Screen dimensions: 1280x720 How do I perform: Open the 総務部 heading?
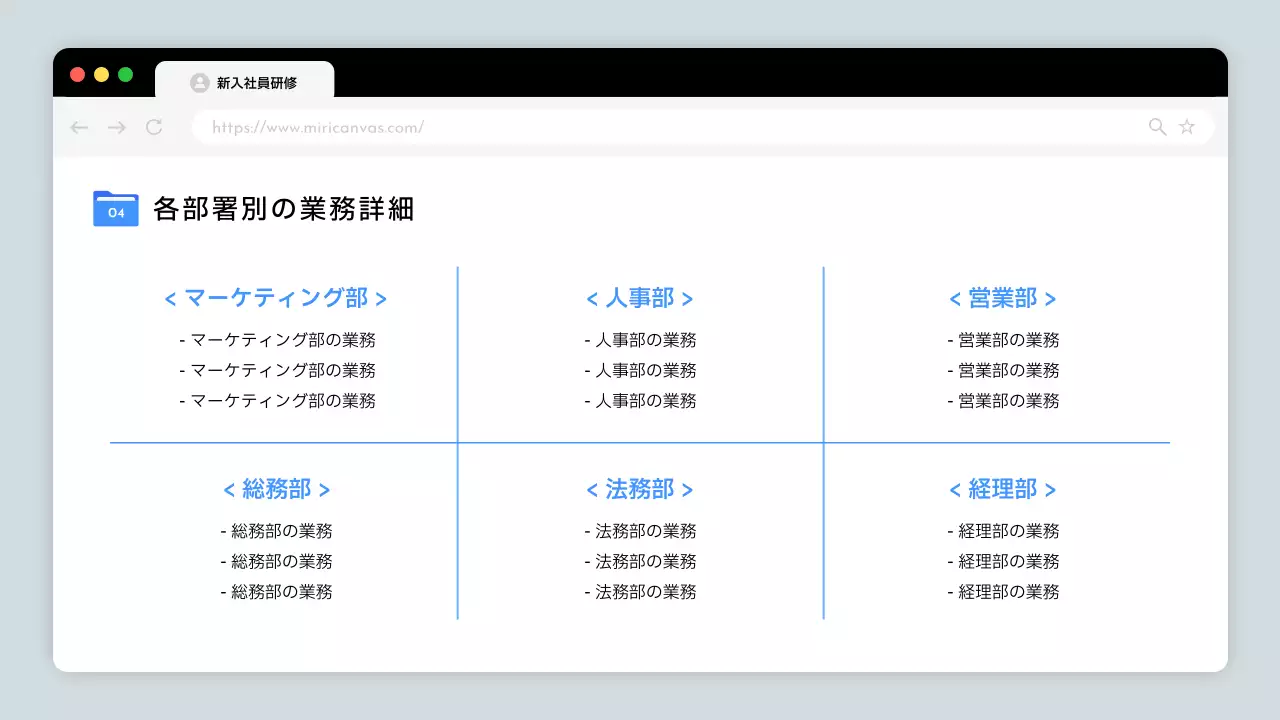click(x=277, y=489)
